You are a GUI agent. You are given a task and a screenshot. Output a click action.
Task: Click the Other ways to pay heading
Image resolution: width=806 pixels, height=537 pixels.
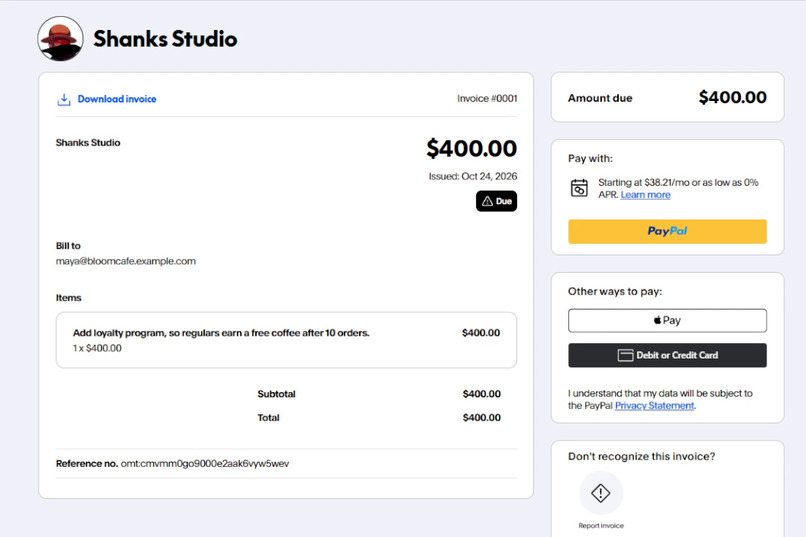[615, 291]
